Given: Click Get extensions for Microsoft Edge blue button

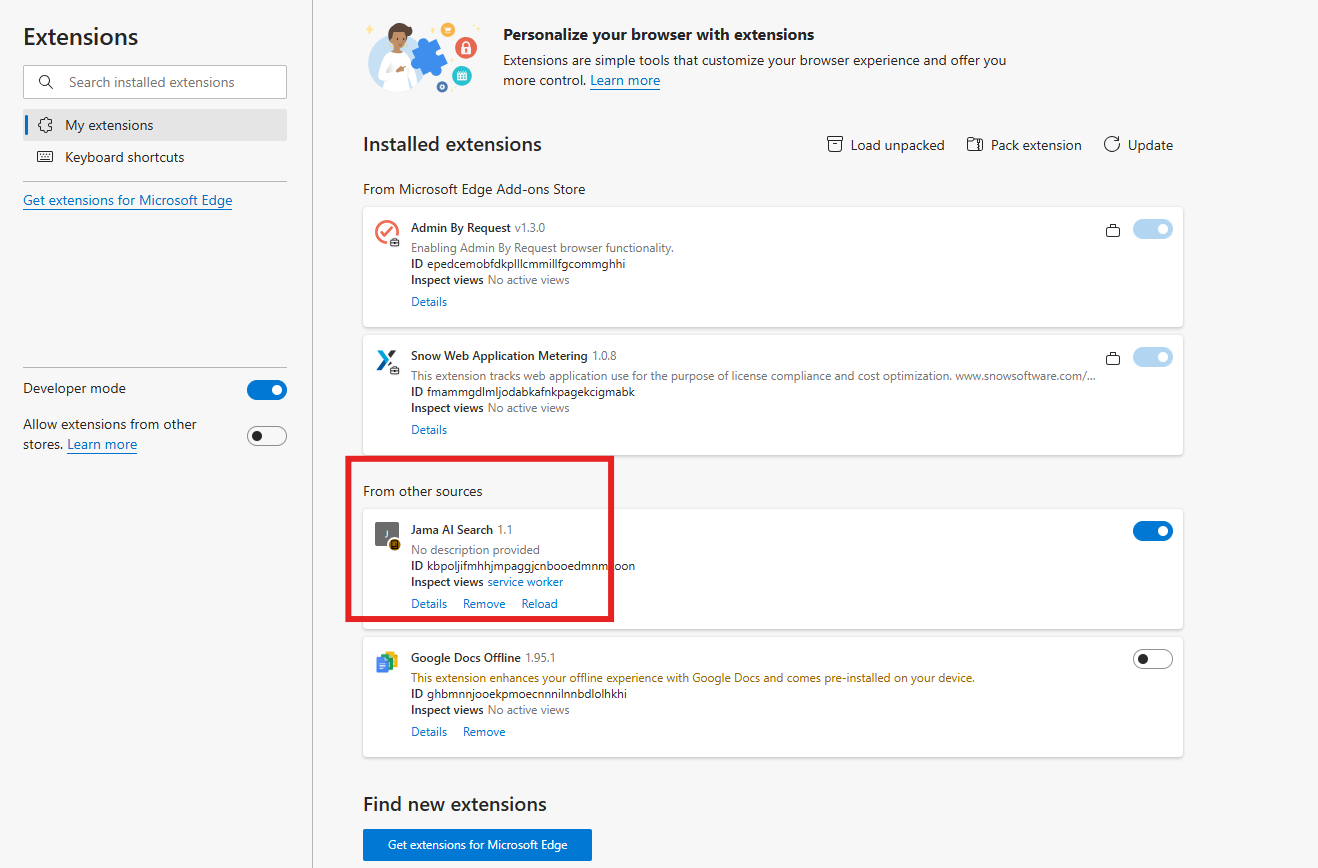Looking at the screenshot, I should click(x=477, y=844).
